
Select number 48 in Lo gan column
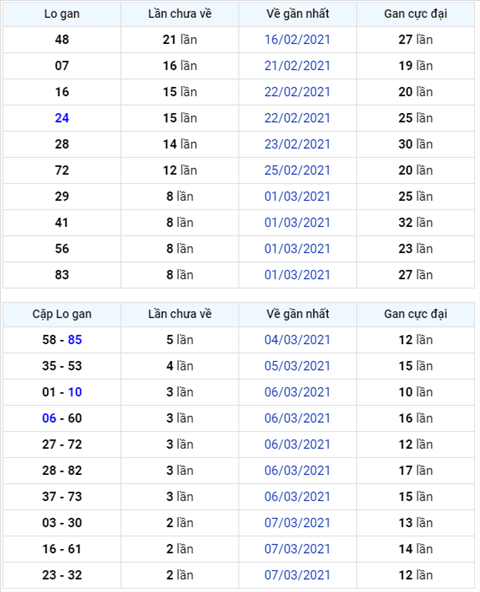pyautogui.click(x=62, y=40)
